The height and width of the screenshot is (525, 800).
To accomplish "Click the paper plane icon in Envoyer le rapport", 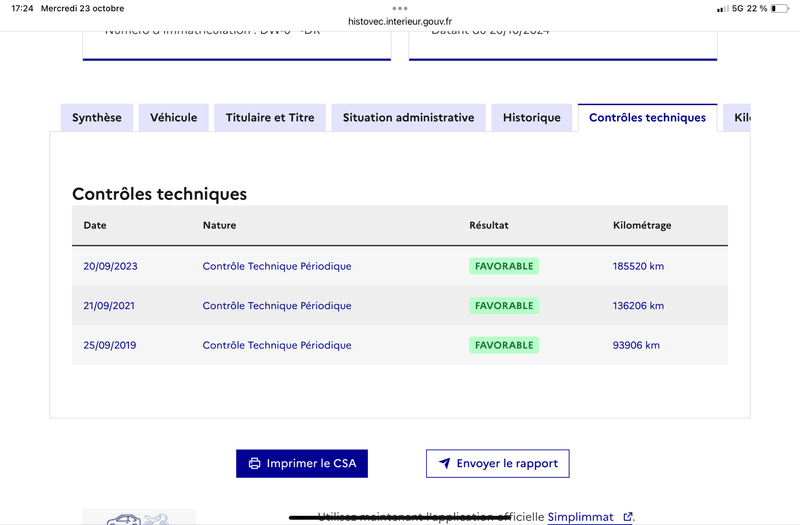I will [x=444, y=463].
